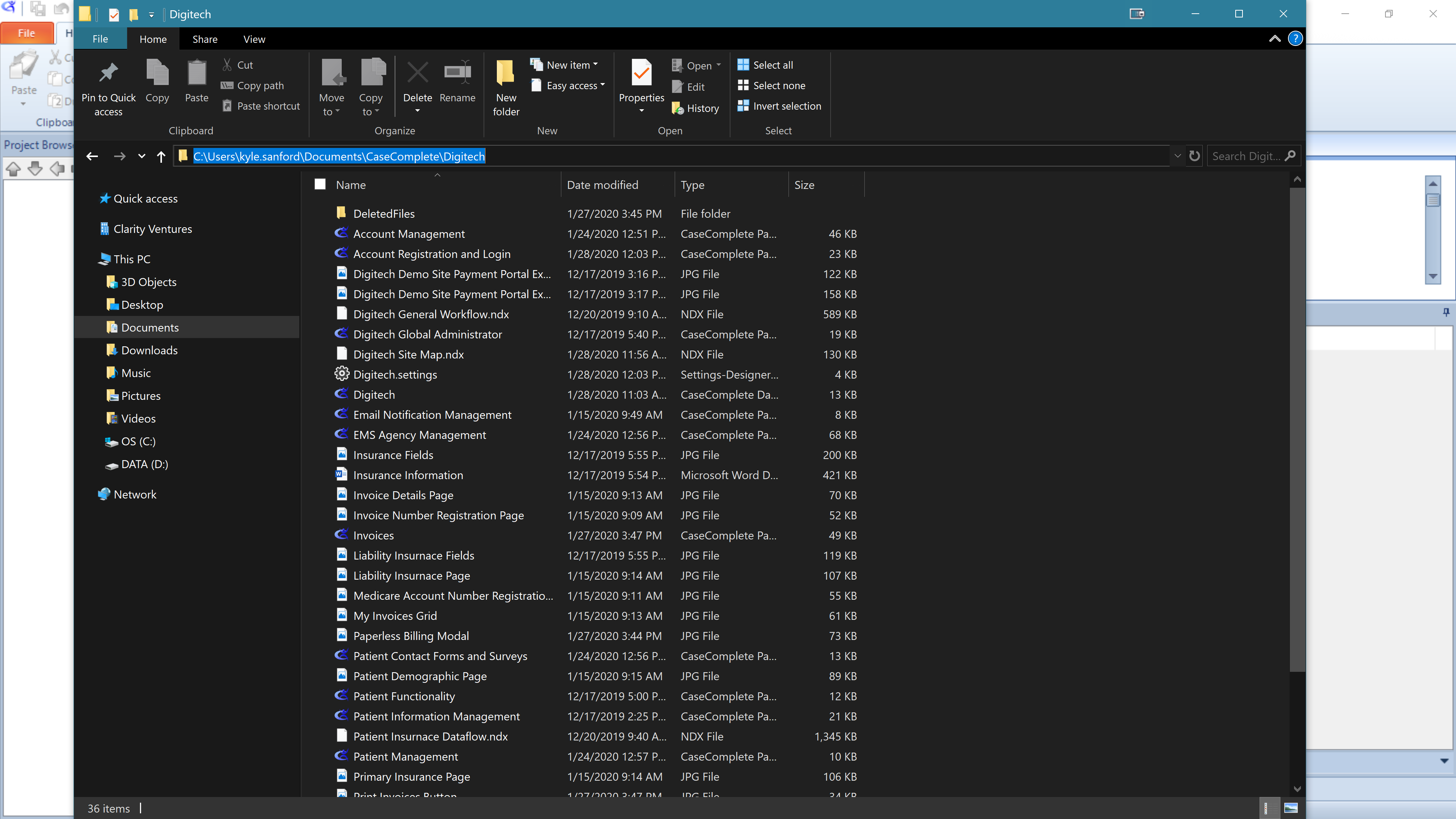Image resolution: width=1456 pixels, height=819 pixels.
Task: Switch to the View ribbon tab
Action: [x=254, y=39]
